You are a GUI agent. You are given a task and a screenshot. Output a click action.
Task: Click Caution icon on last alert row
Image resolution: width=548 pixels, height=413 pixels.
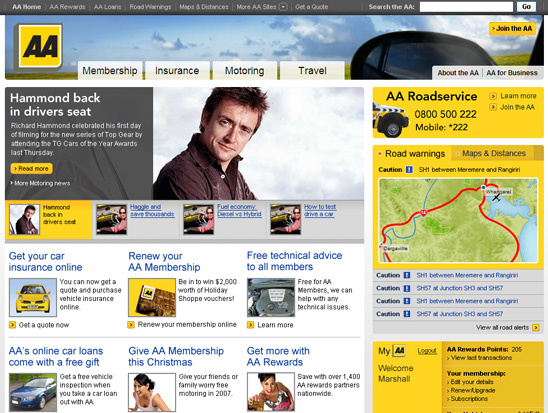point(407,314)
